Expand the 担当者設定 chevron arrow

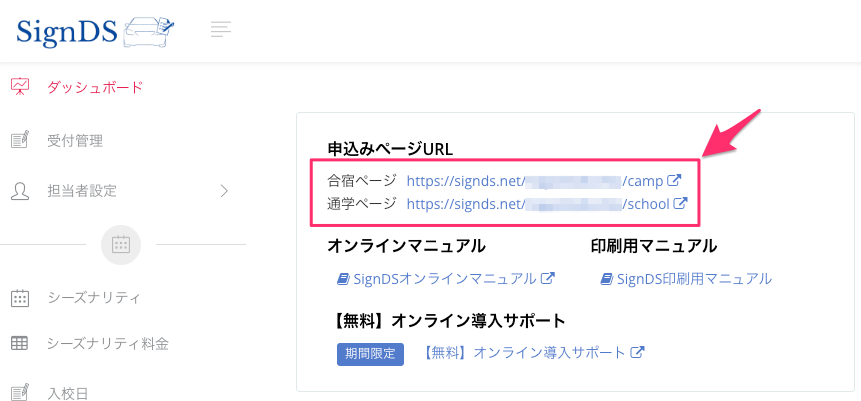[x=224, y=191]
